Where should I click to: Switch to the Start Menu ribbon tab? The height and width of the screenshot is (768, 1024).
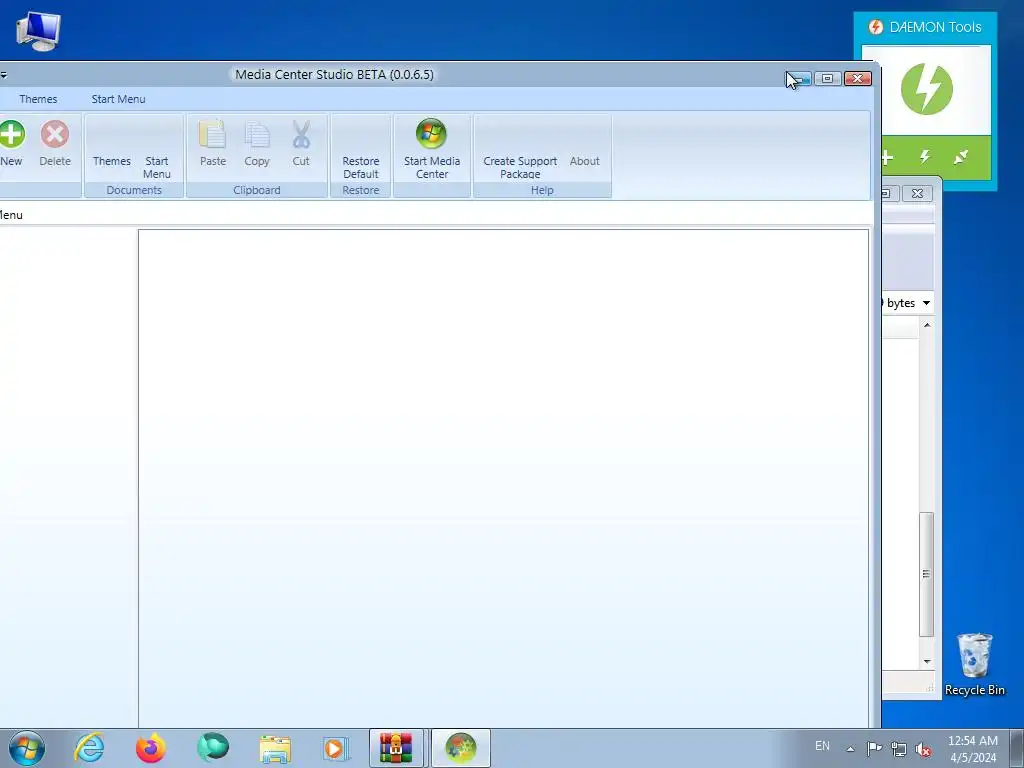118,99
